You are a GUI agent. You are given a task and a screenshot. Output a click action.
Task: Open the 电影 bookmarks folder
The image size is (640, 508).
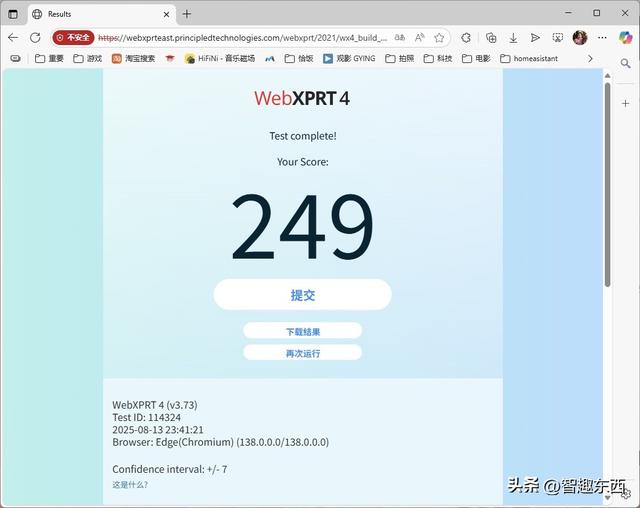[476, 59]
